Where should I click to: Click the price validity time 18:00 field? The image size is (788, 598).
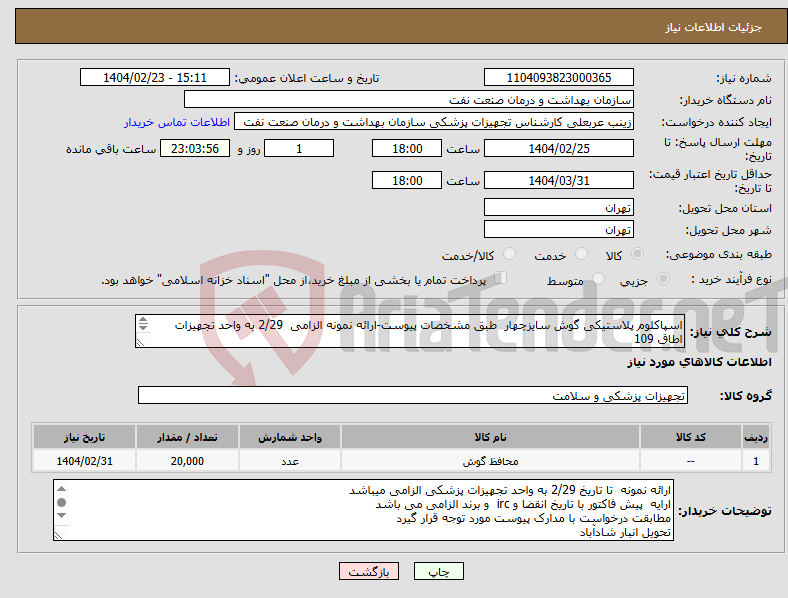407,180
